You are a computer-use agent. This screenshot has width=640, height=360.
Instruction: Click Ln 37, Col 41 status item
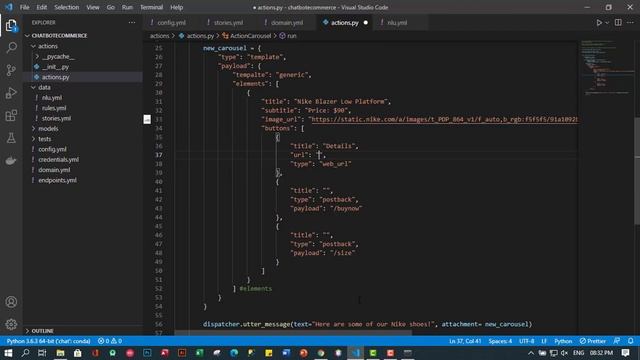coord(465,341)
